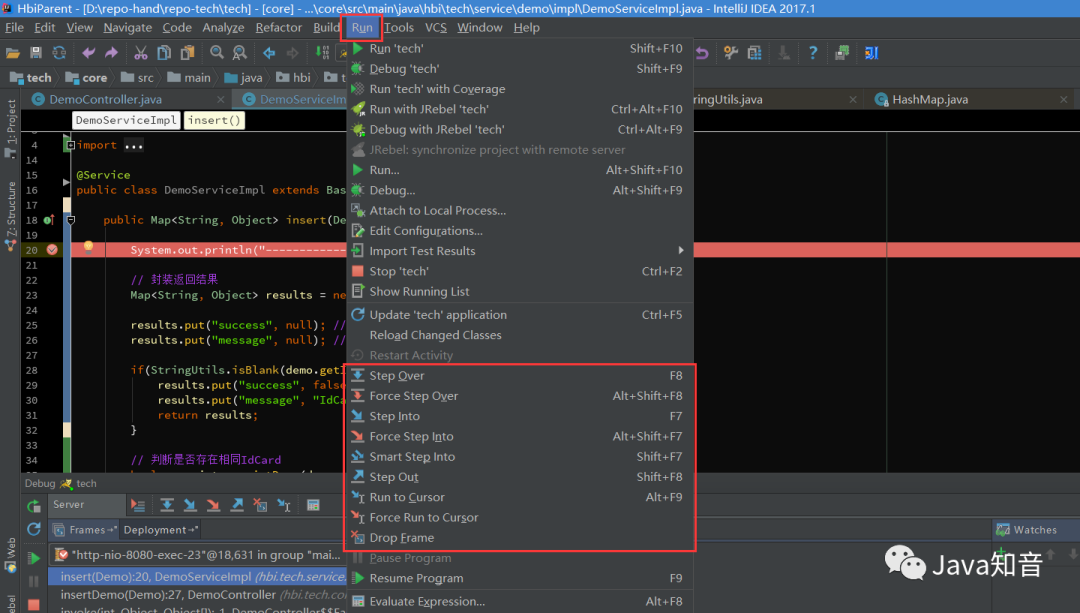Select insertDemo(Demo):27 stack frame

tap(198, 594)
